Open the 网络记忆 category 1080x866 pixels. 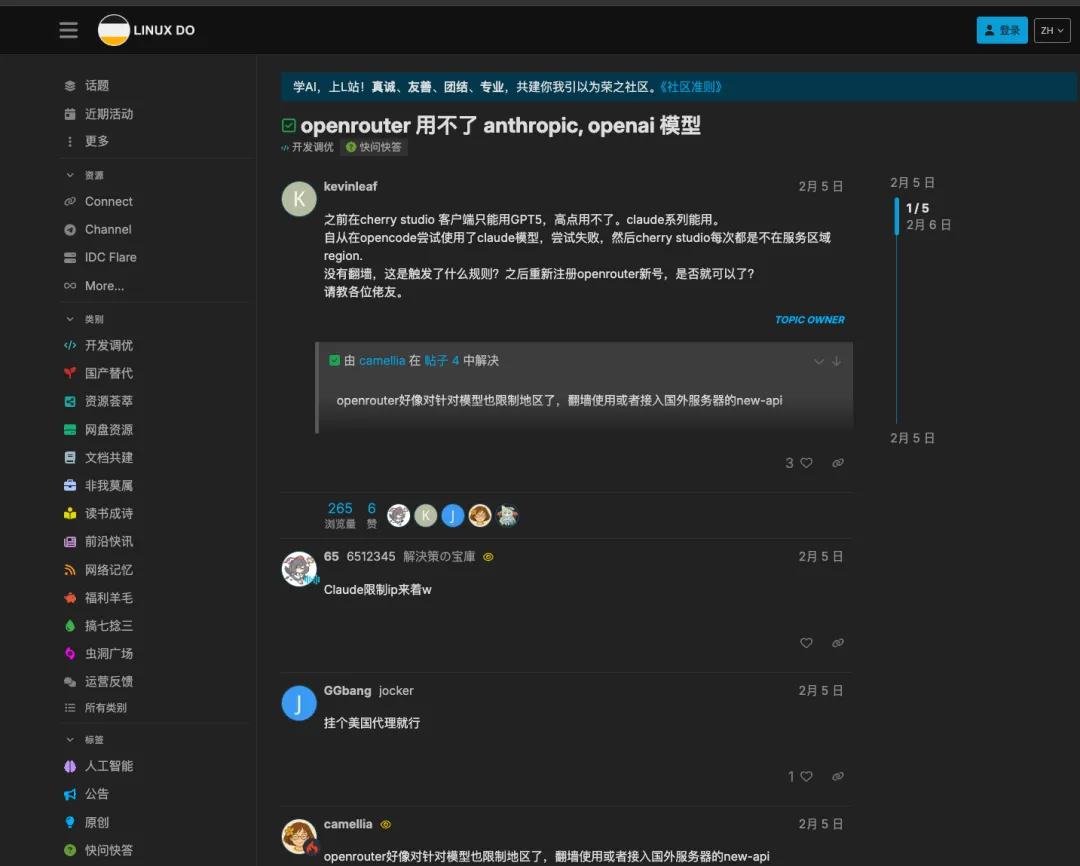pos(108,570)
